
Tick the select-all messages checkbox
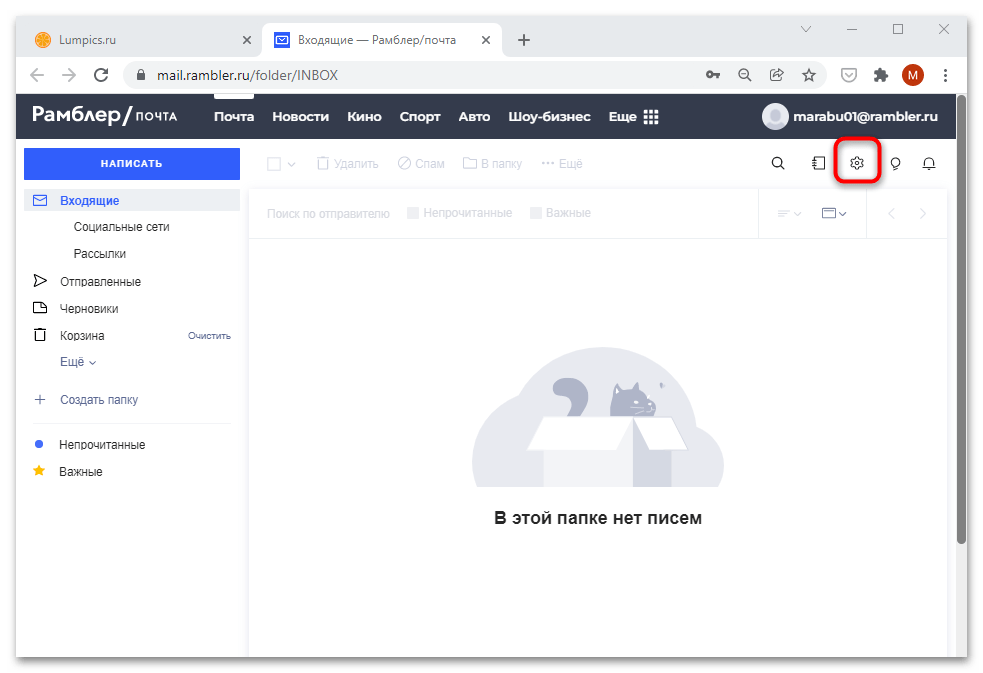click(x=274, y=164)
